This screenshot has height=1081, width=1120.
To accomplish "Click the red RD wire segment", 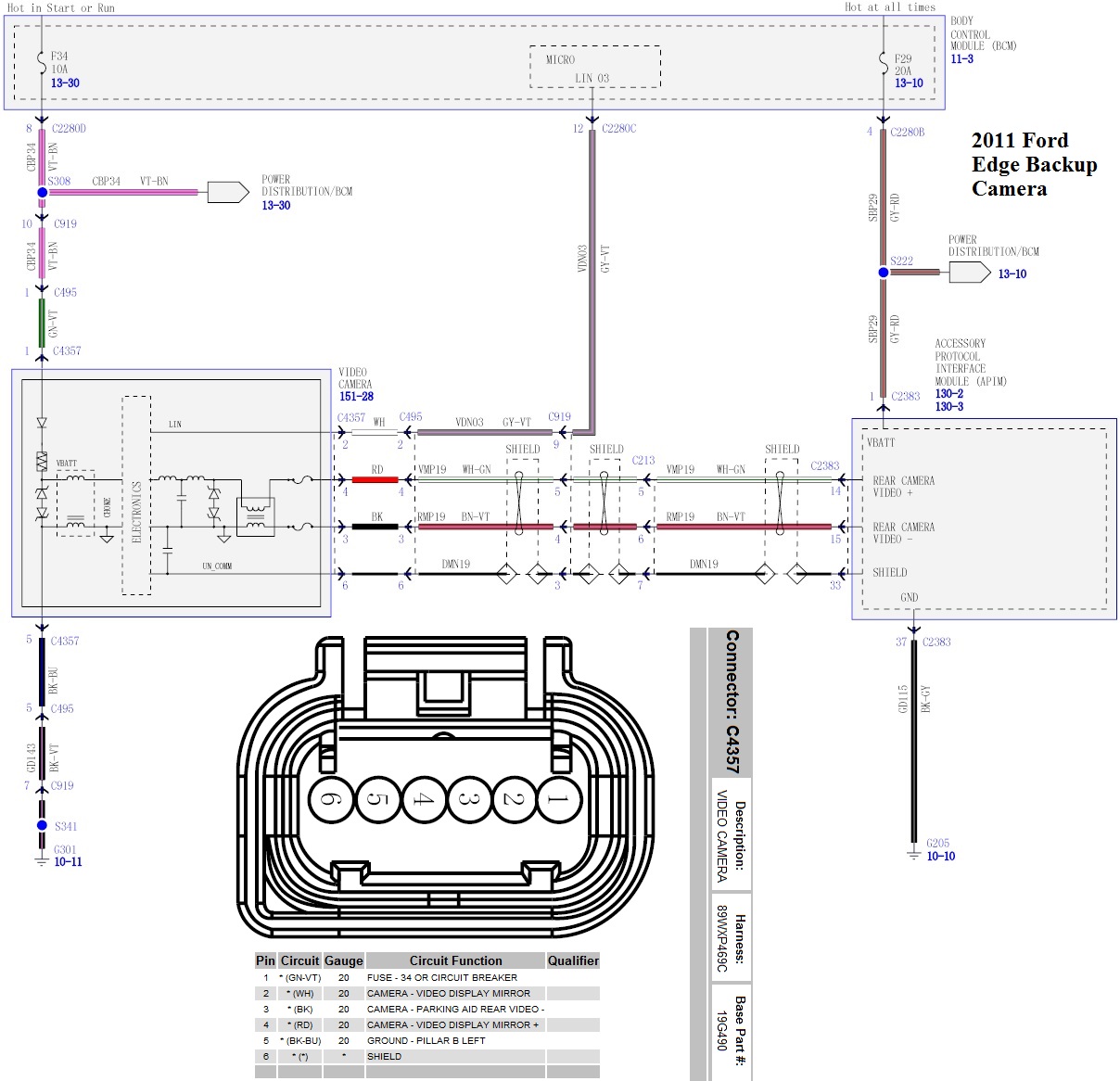I will click(375, 479).
